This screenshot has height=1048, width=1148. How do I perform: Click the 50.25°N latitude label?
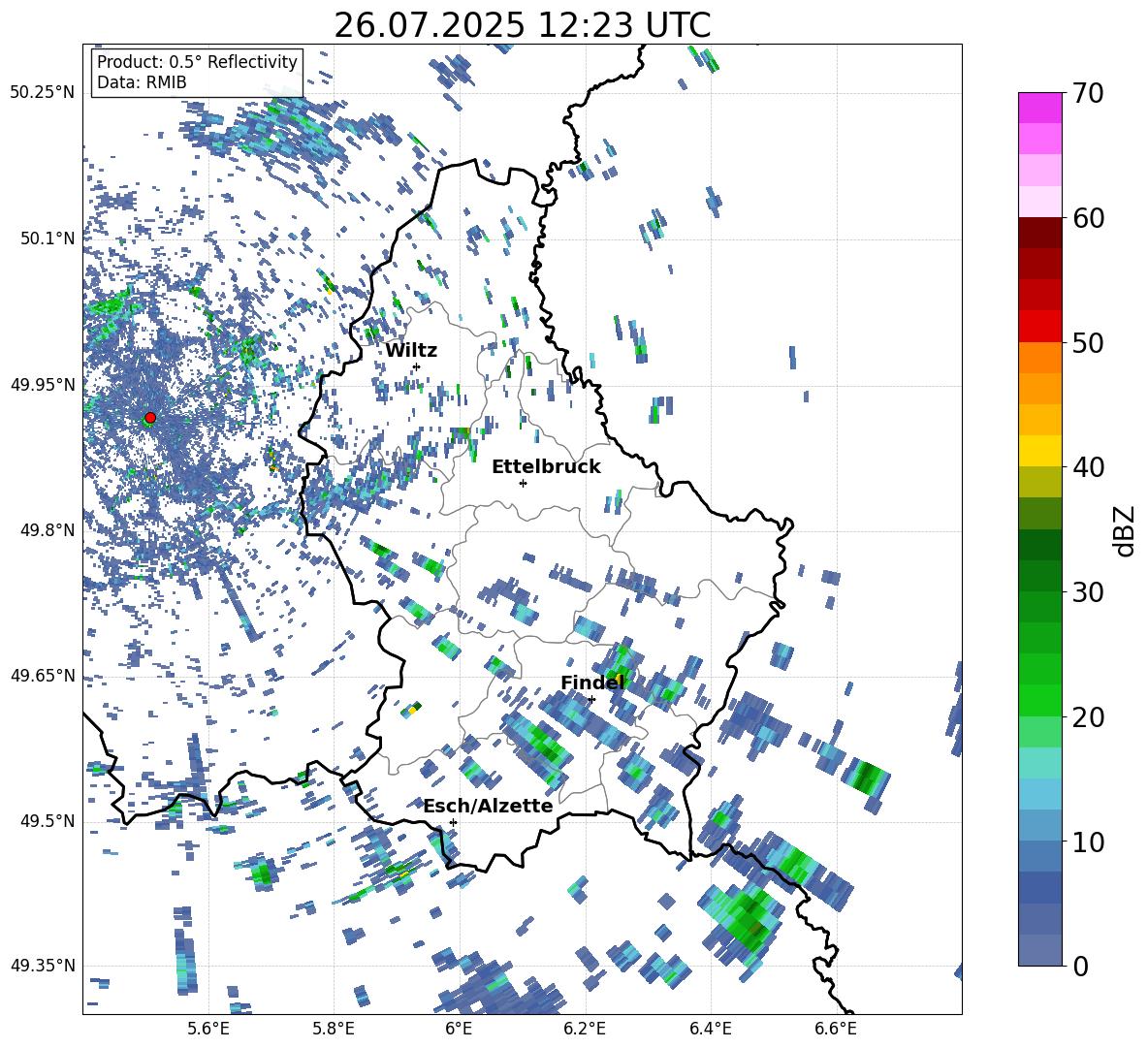coord(43,93)
